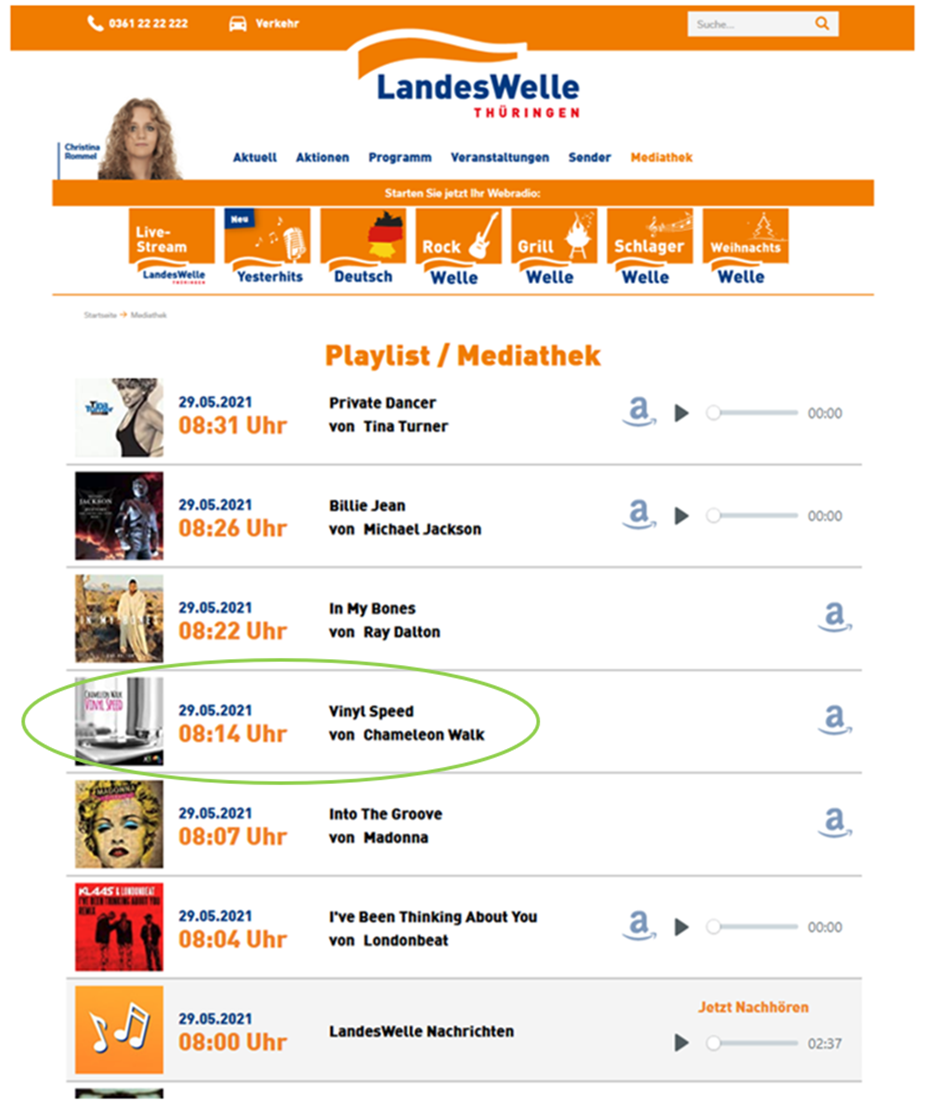Play the Private Dancer preview

coord(681,413)
